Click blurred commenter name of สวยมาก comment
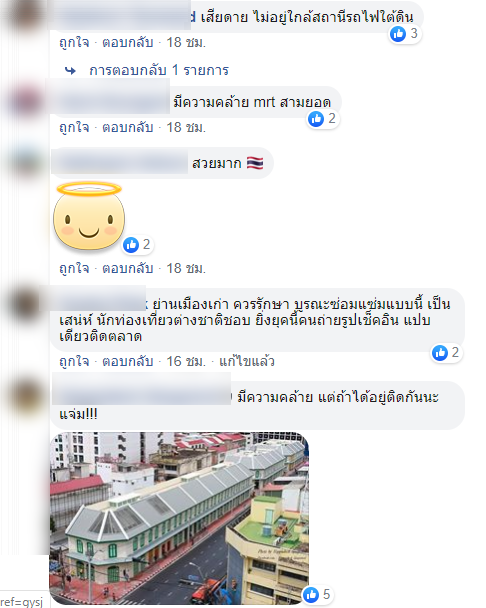 119,164
